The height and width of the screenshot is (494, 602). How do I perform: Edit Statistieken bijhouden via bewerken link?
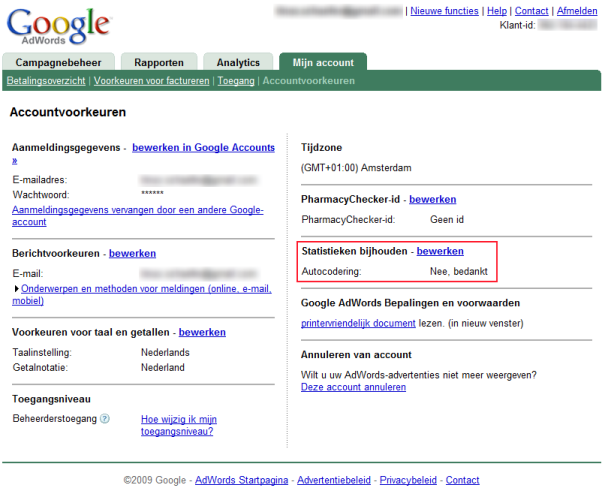tap(440, 251)
